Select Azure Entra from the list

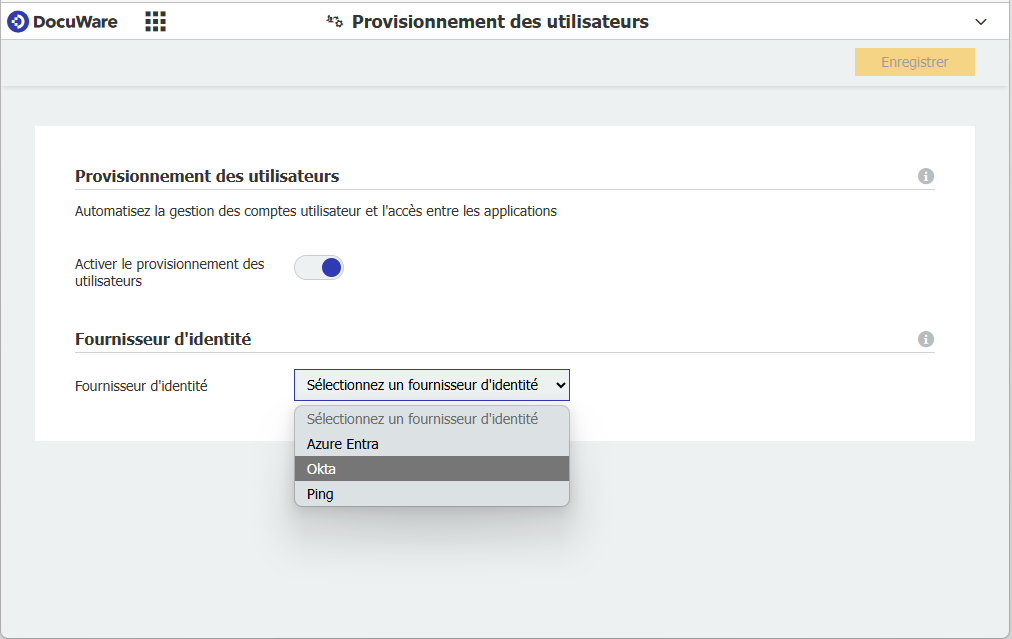point(432,444)
